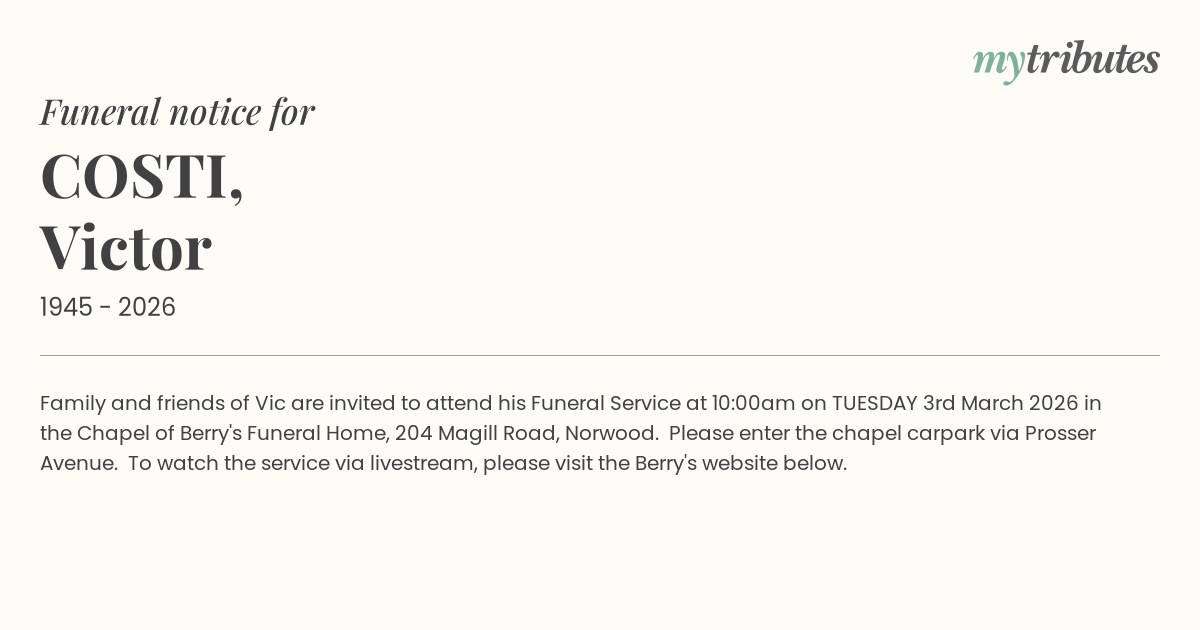Viewport: 1200px width, 630px height.
Task: Click the "Funeral notice for" heading
Action: click(177, 112)
